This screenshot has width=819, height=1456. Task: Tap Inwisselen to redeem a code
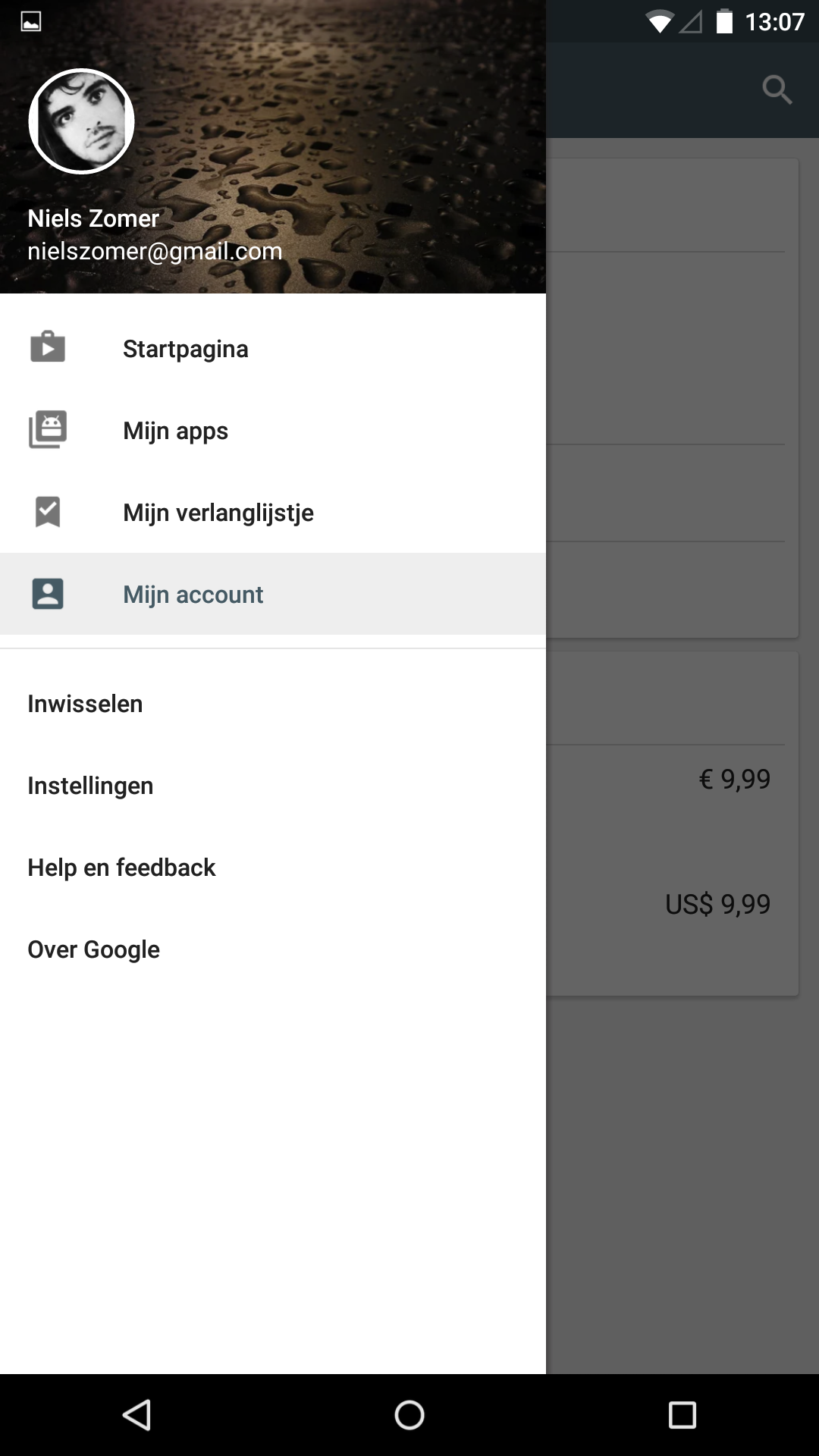85,704
